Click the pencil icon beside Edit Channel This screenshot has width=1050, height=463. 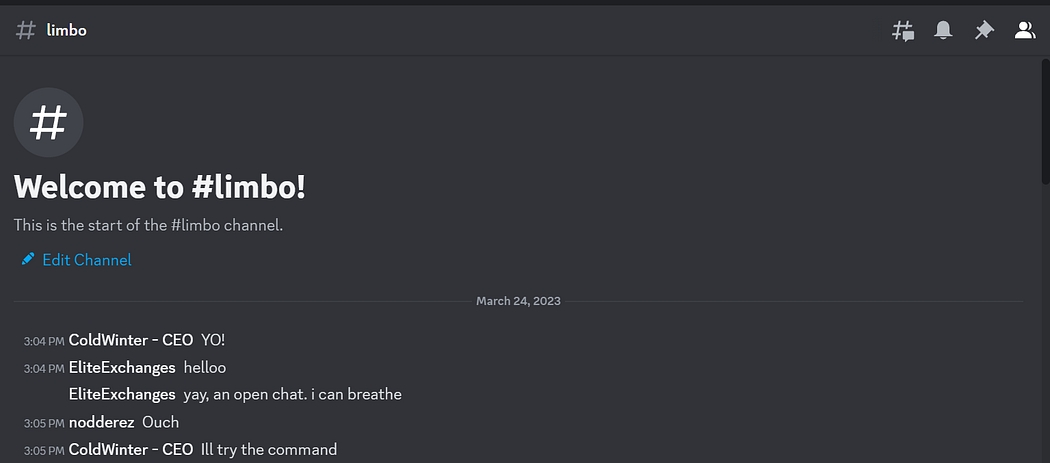[28, 260]
